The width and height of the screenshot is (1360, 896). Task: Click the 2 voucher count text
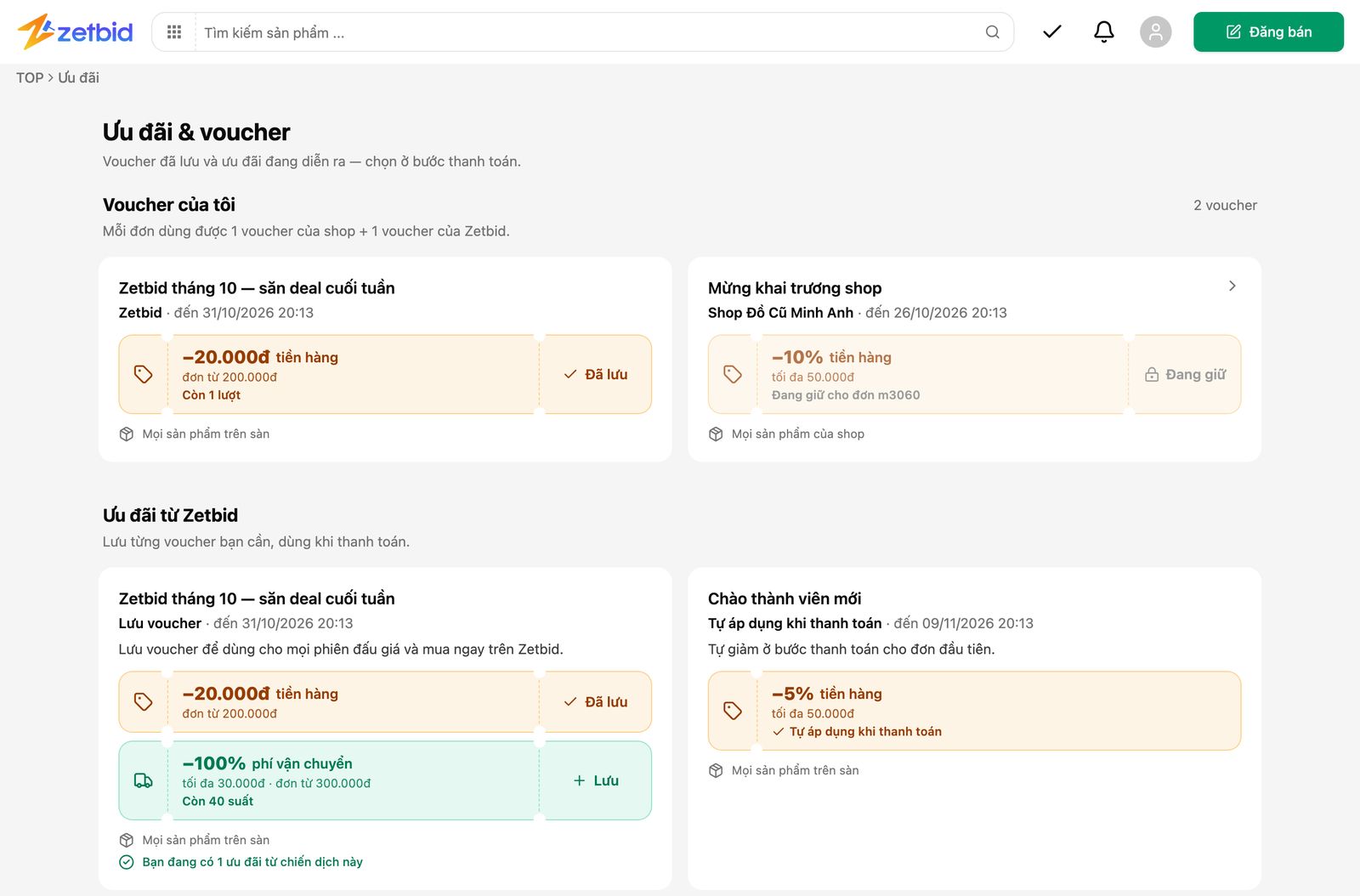point(1225,205)
